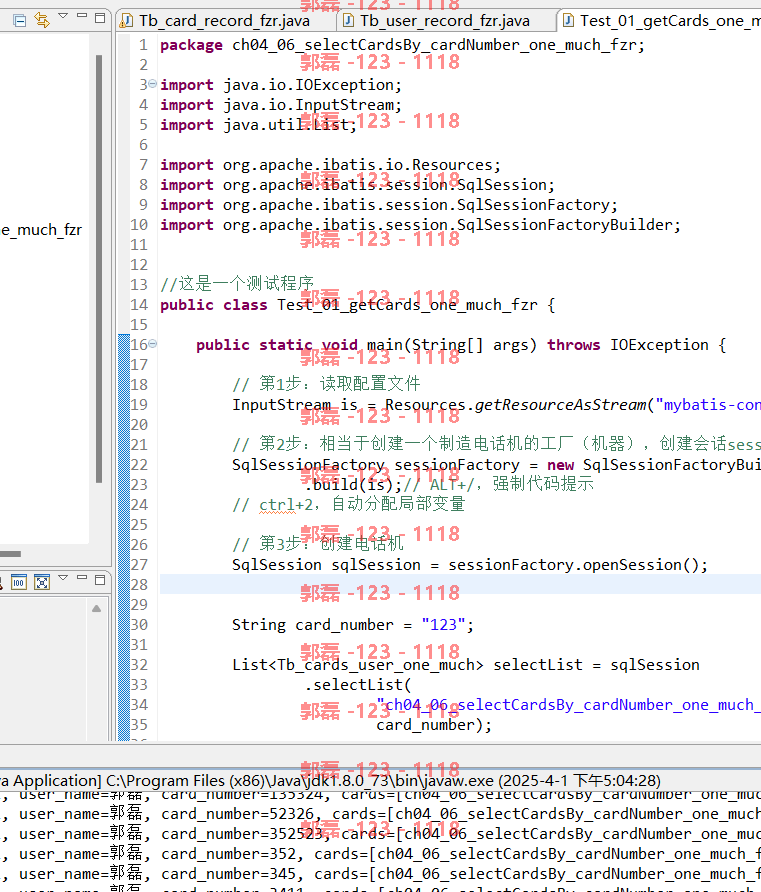Click class name 'Test_01_getCards_one_much_fzr' on line 14
The height and width of the screenshot is (892, 761).
pyautogui.click(x=407, y=305)
